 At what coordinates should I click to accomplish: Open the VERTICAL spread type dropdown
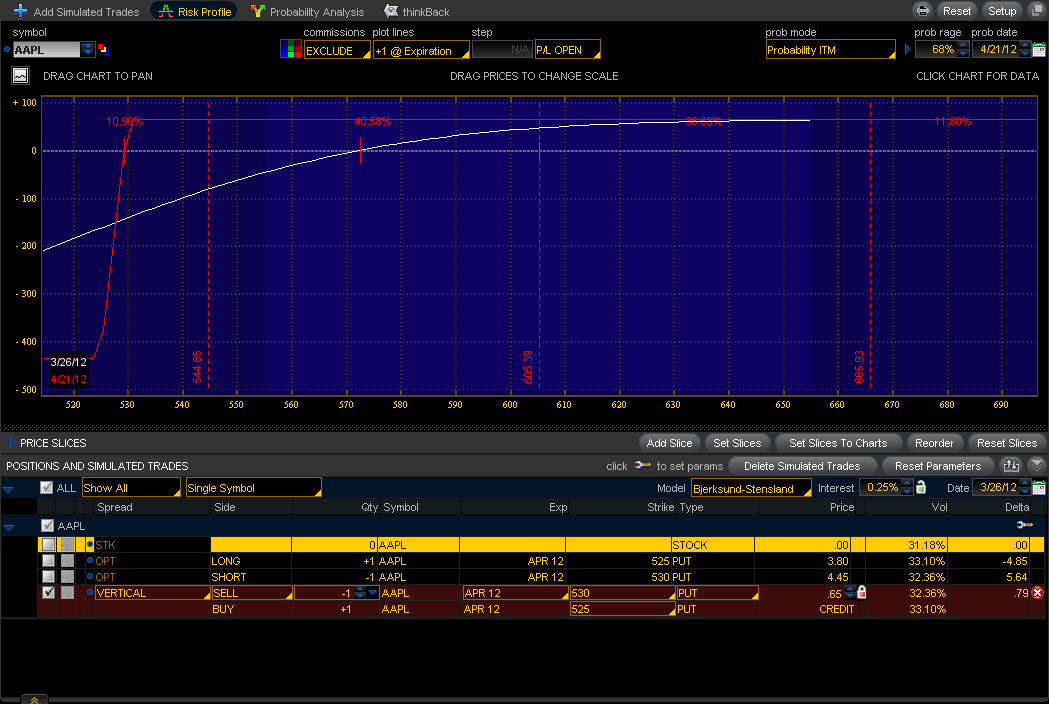152,593
